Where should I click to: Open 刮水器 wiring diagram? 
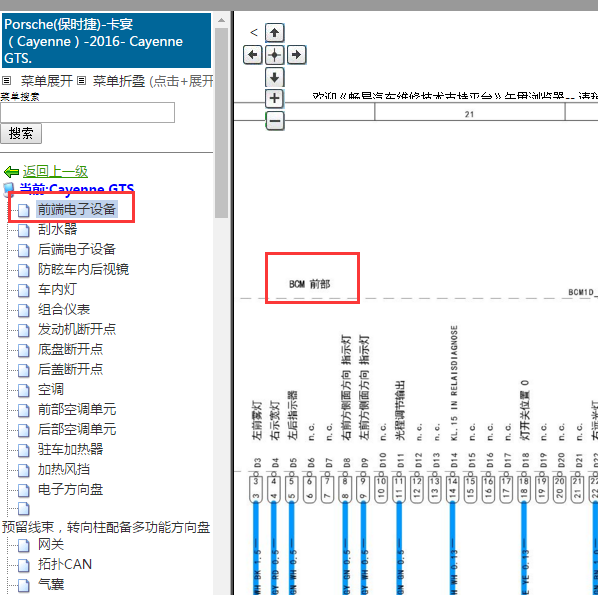pos(58,229)
